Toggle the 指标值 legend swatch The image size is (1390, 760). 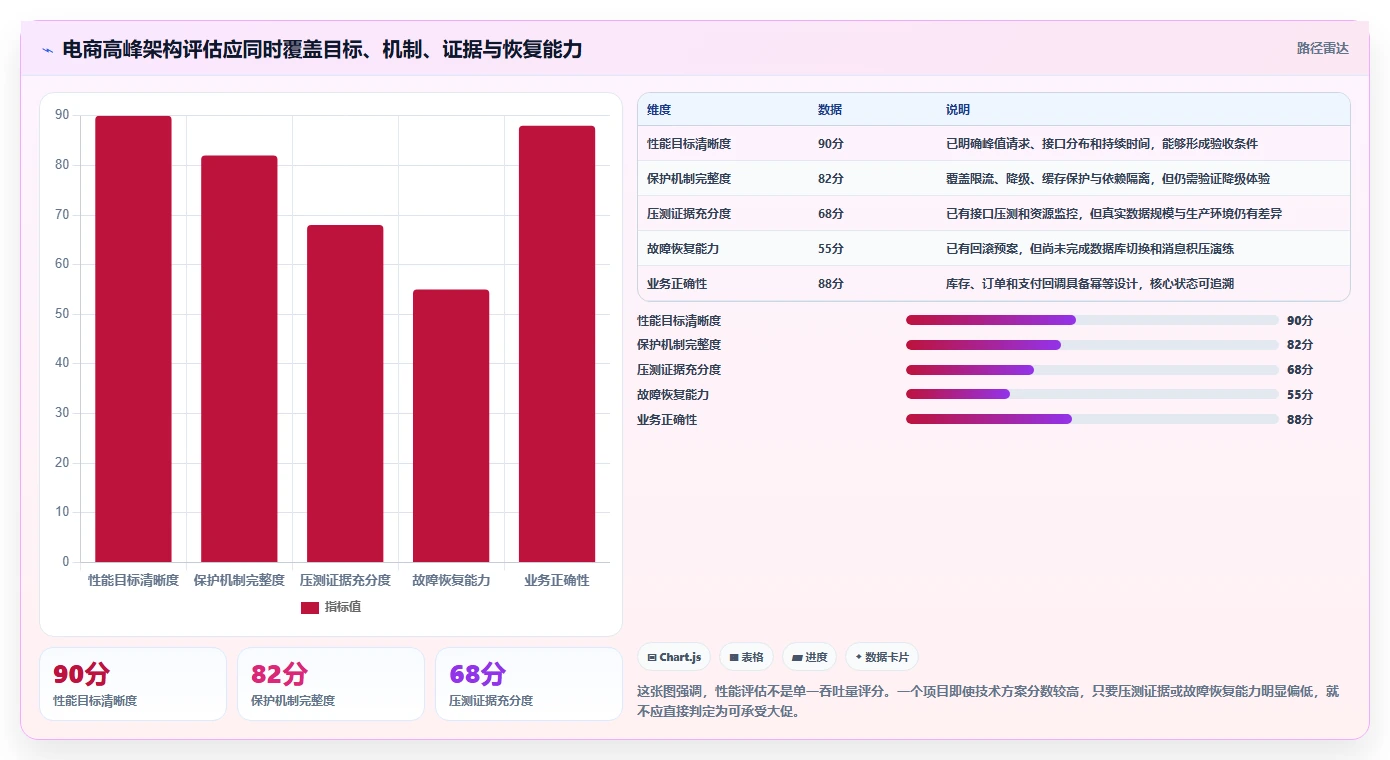pyautogui.click(x=310, y=607)
